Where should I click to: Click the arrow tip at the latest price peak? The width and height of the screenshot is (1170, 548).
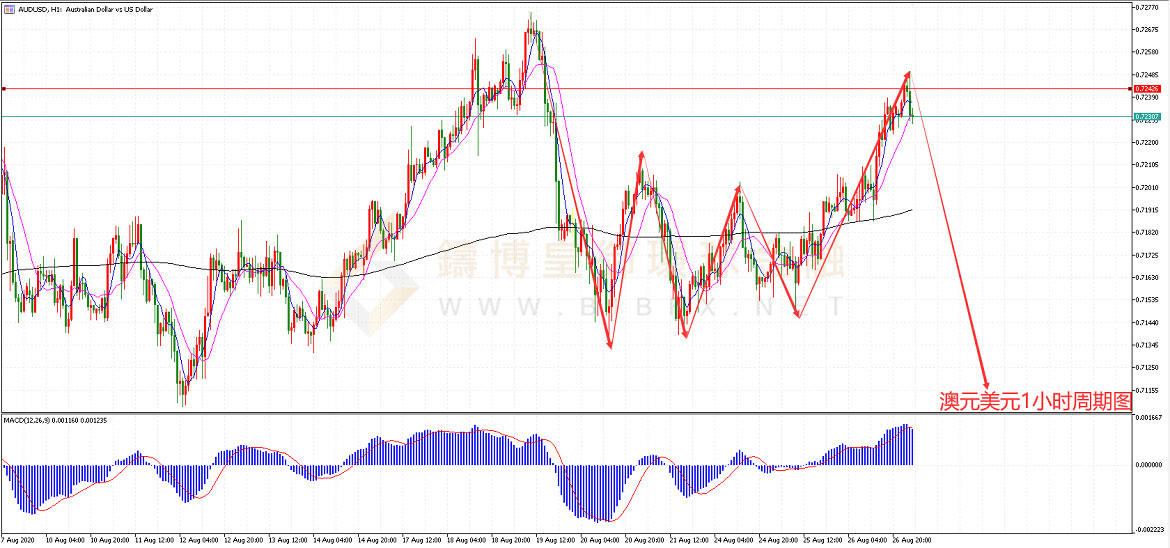[909, 73]
